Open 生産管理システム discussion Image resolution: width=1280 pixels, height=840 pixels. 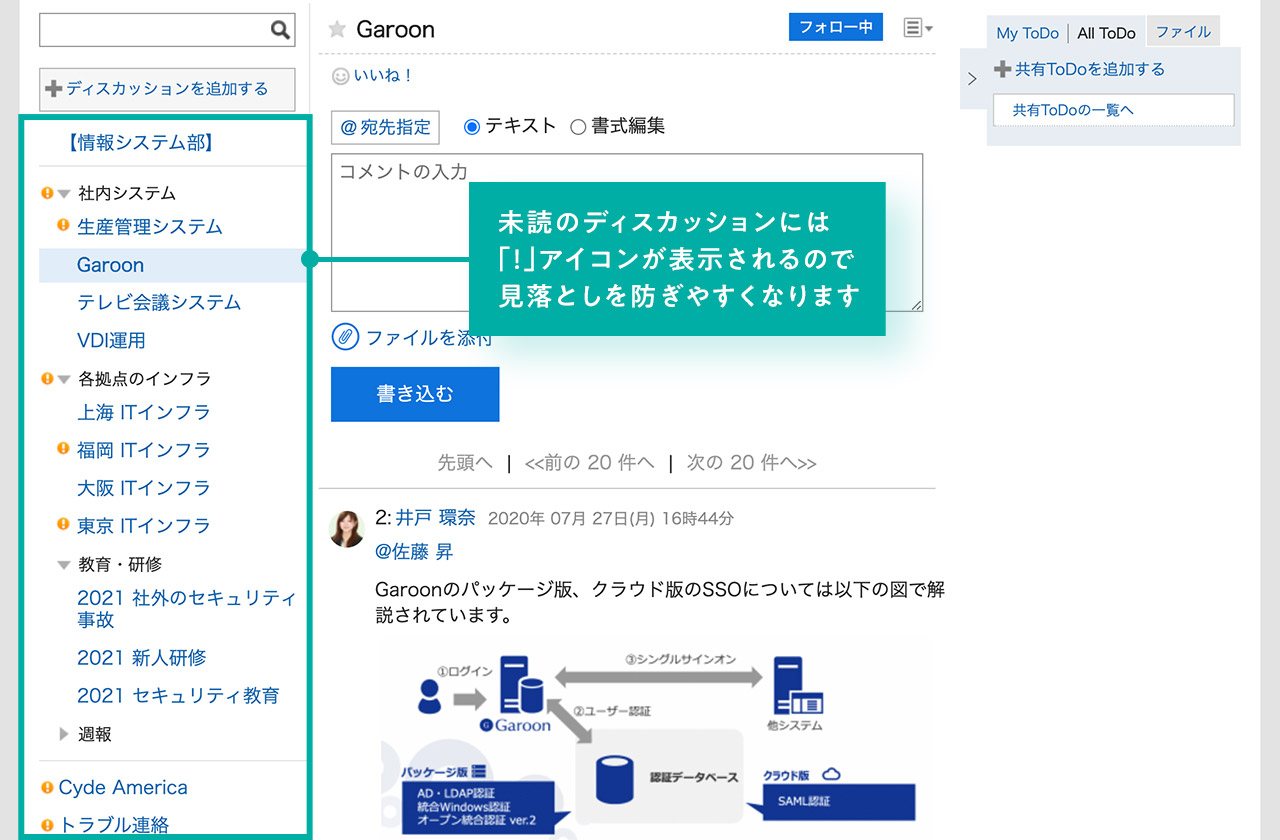click(150, 227)
